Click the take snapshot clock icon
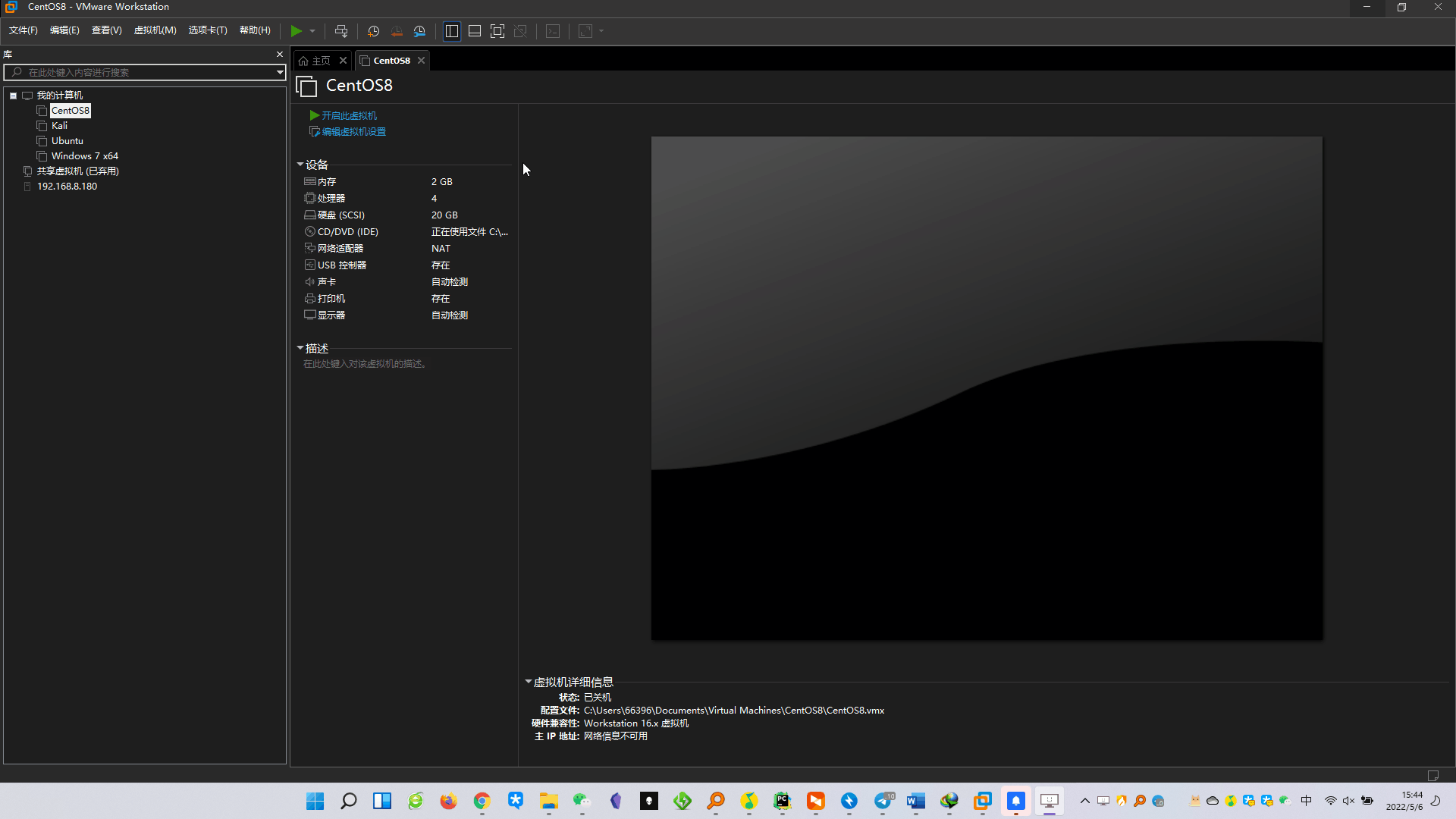The image size is (1456, 819). click(373, 31)
